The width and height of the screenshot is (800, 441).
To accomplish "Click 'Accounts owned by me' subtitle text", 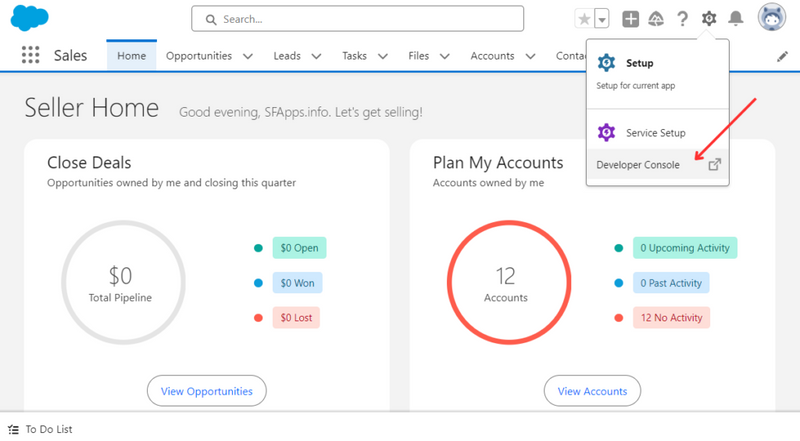I will coord(488,183).
